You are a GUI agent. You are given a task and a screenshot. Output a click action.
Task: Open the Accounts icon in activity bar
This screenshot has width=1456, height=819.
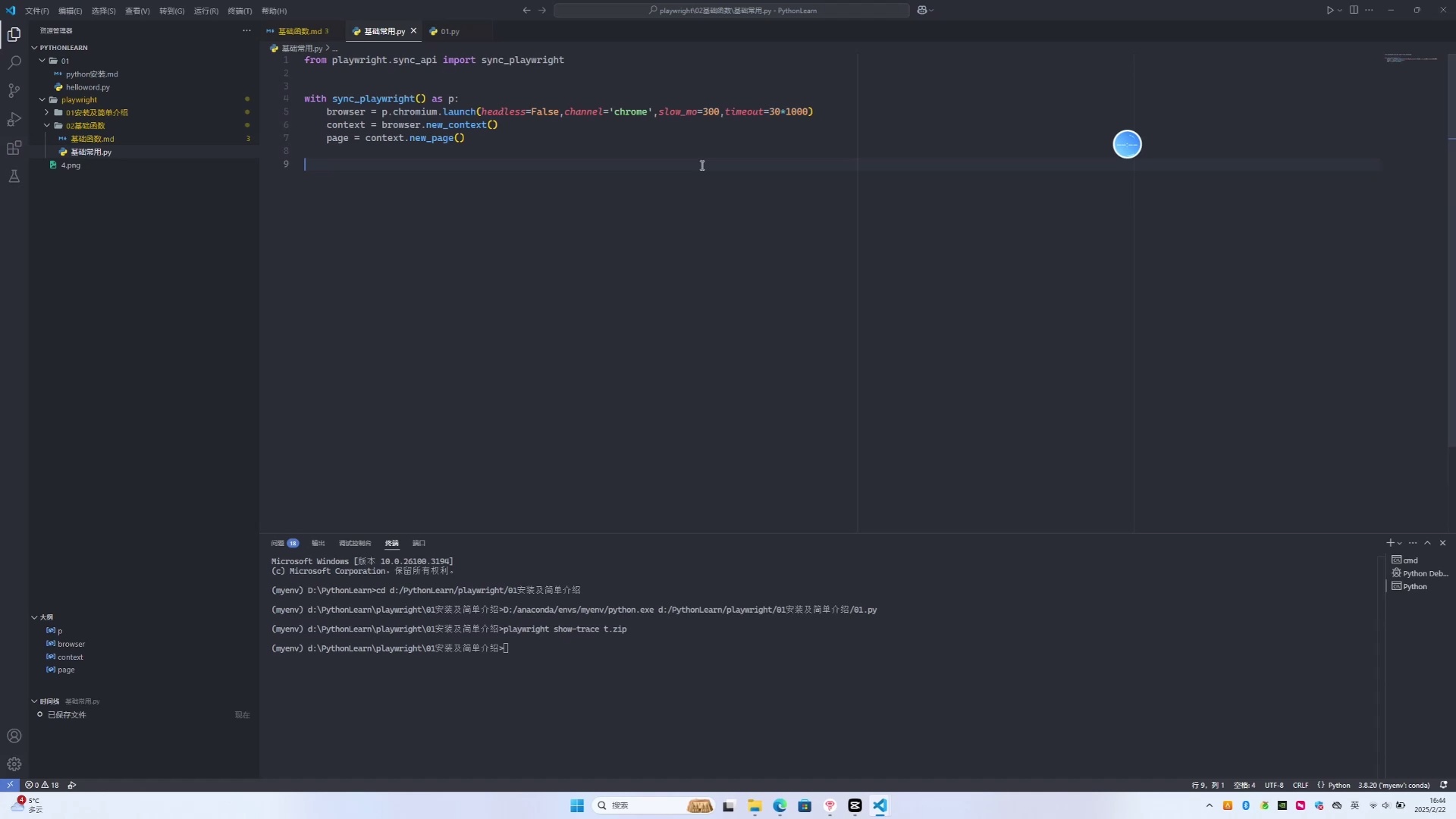pos(14,736)
